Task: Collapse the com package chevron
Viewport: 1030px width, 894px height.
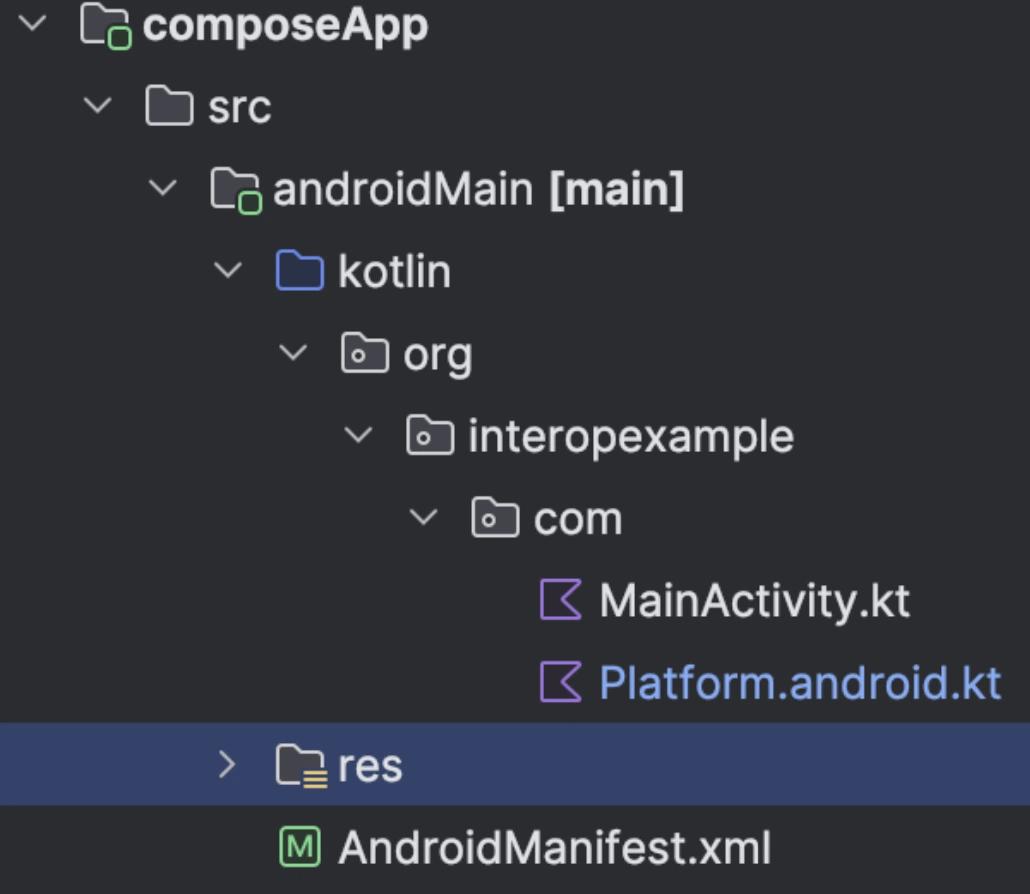Action: tap(424, 516)
